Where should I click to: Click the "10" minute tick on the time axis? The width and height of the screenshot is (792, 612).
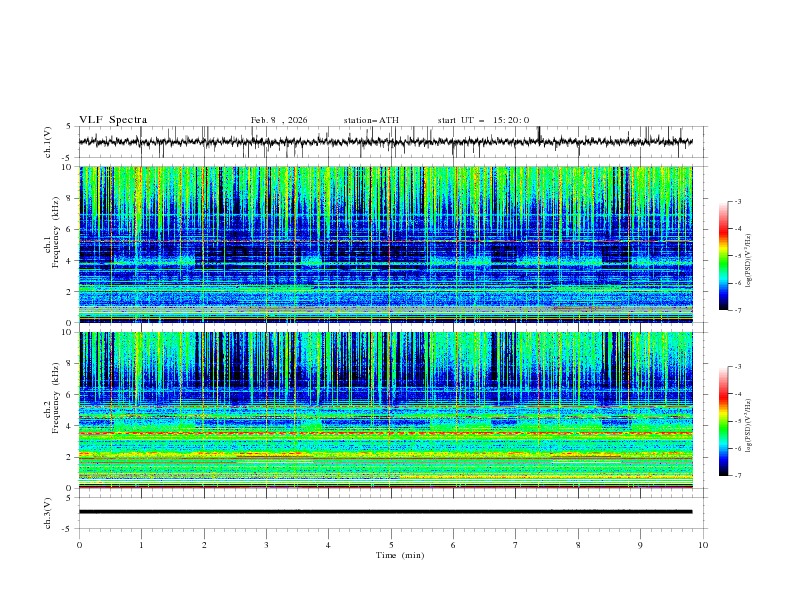pyautogui.click(x=703, y=545)
